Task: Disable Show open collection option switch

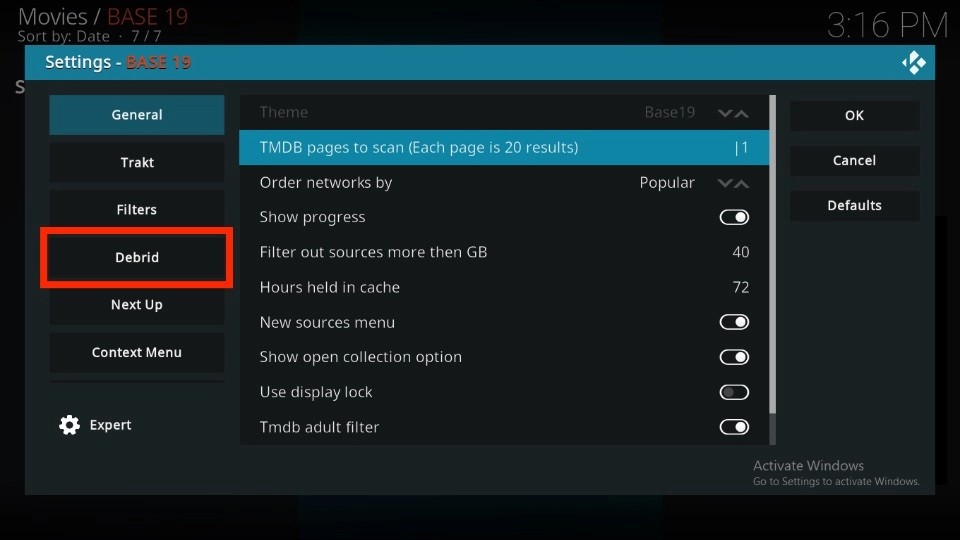Action: click(x=734, y=357)
